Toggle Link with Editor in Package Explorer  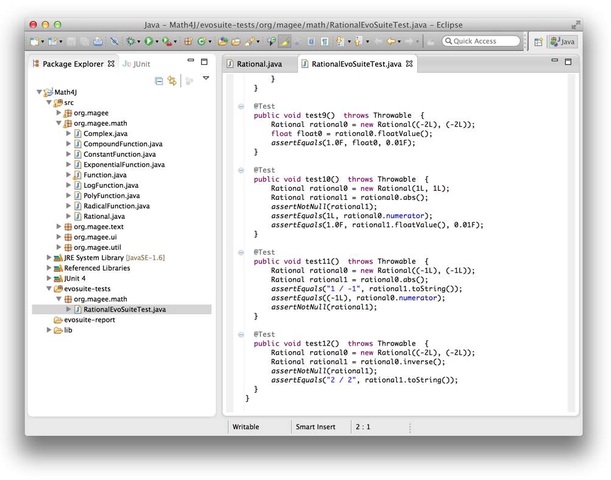click(171, 81)
